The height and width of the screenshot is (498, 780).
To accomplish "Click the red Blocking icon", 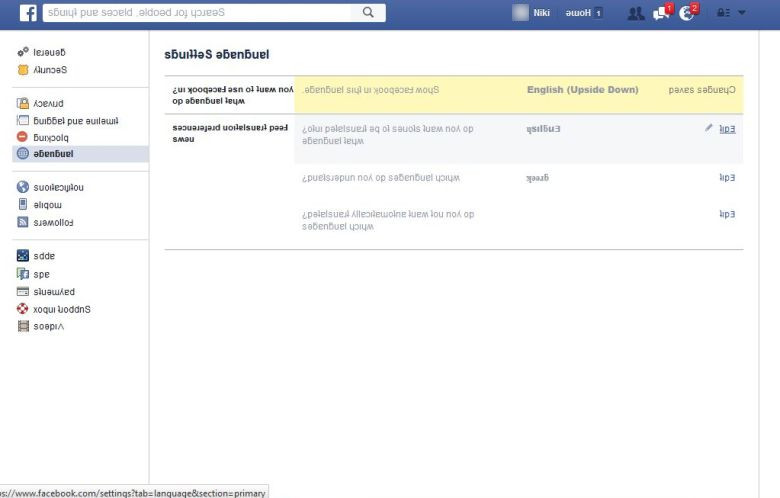I will [22, 137].
